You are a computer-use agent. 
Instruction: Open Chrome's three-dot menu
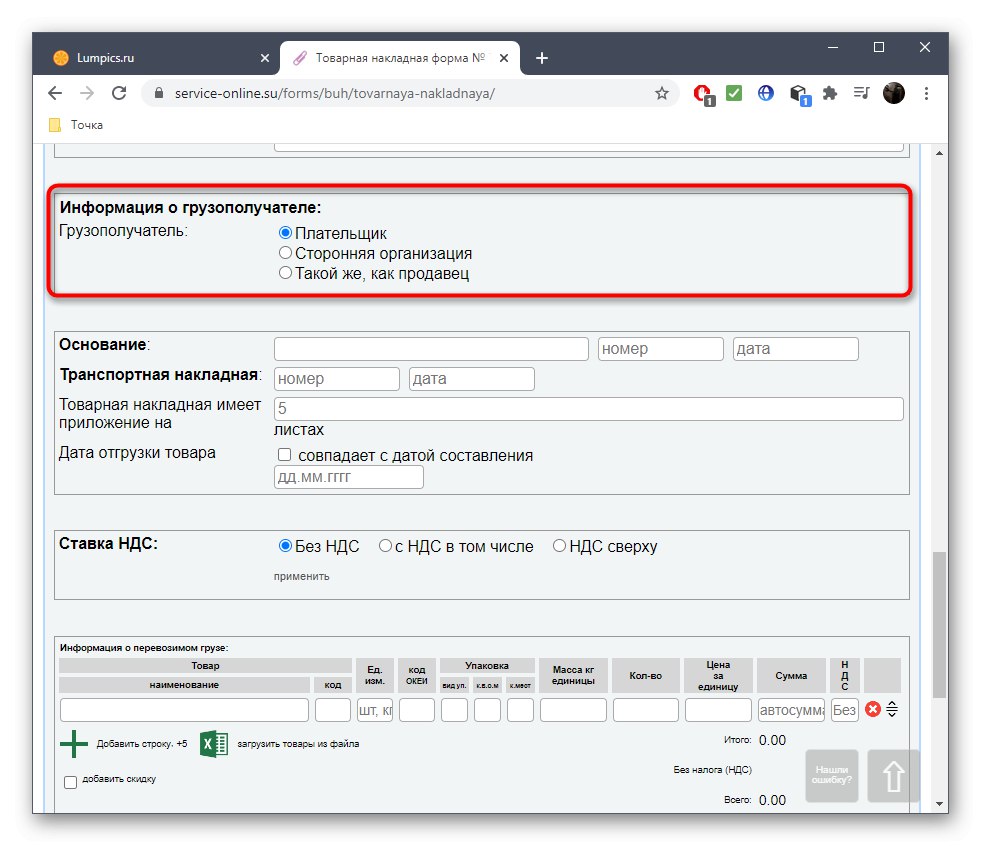coord(926,92)
